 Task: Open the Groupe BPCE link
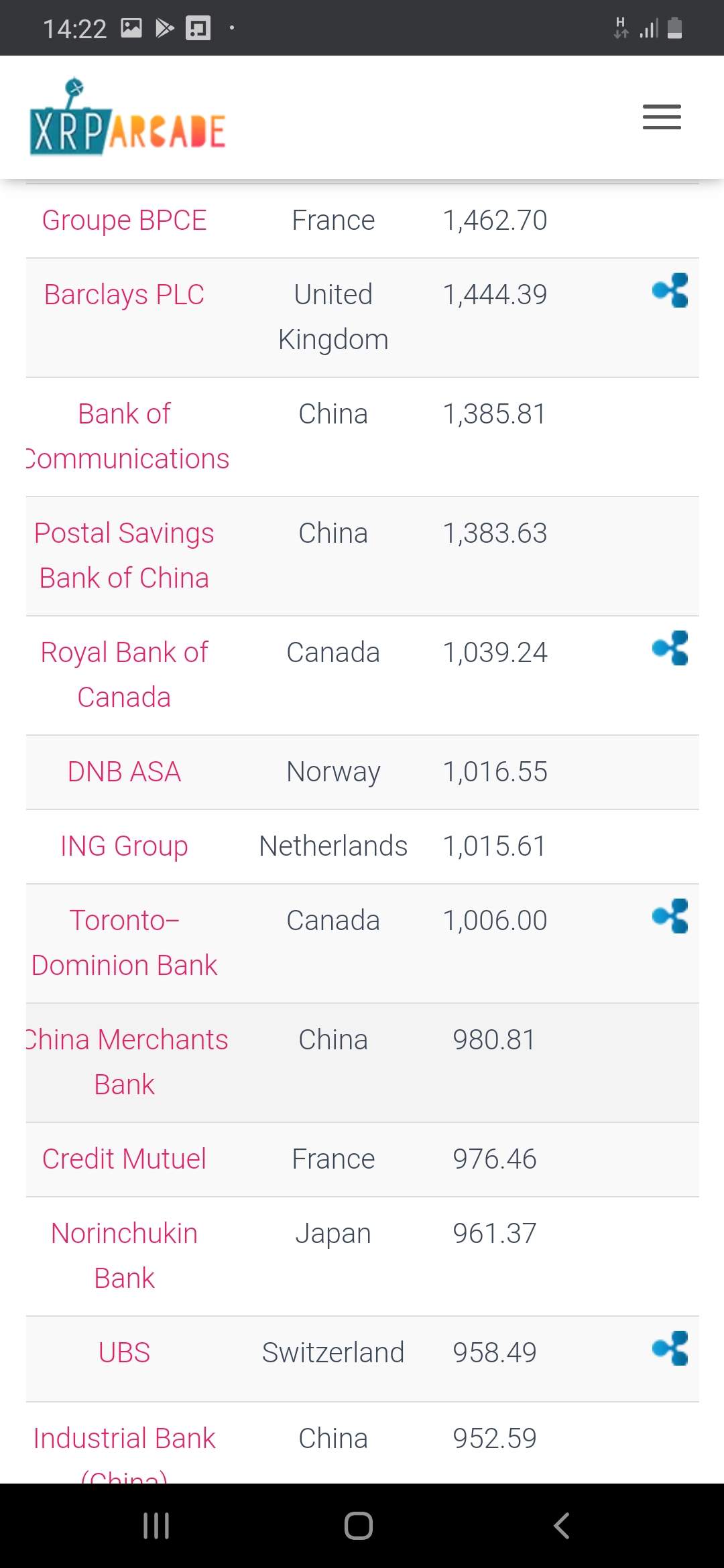tap(124, 220)
